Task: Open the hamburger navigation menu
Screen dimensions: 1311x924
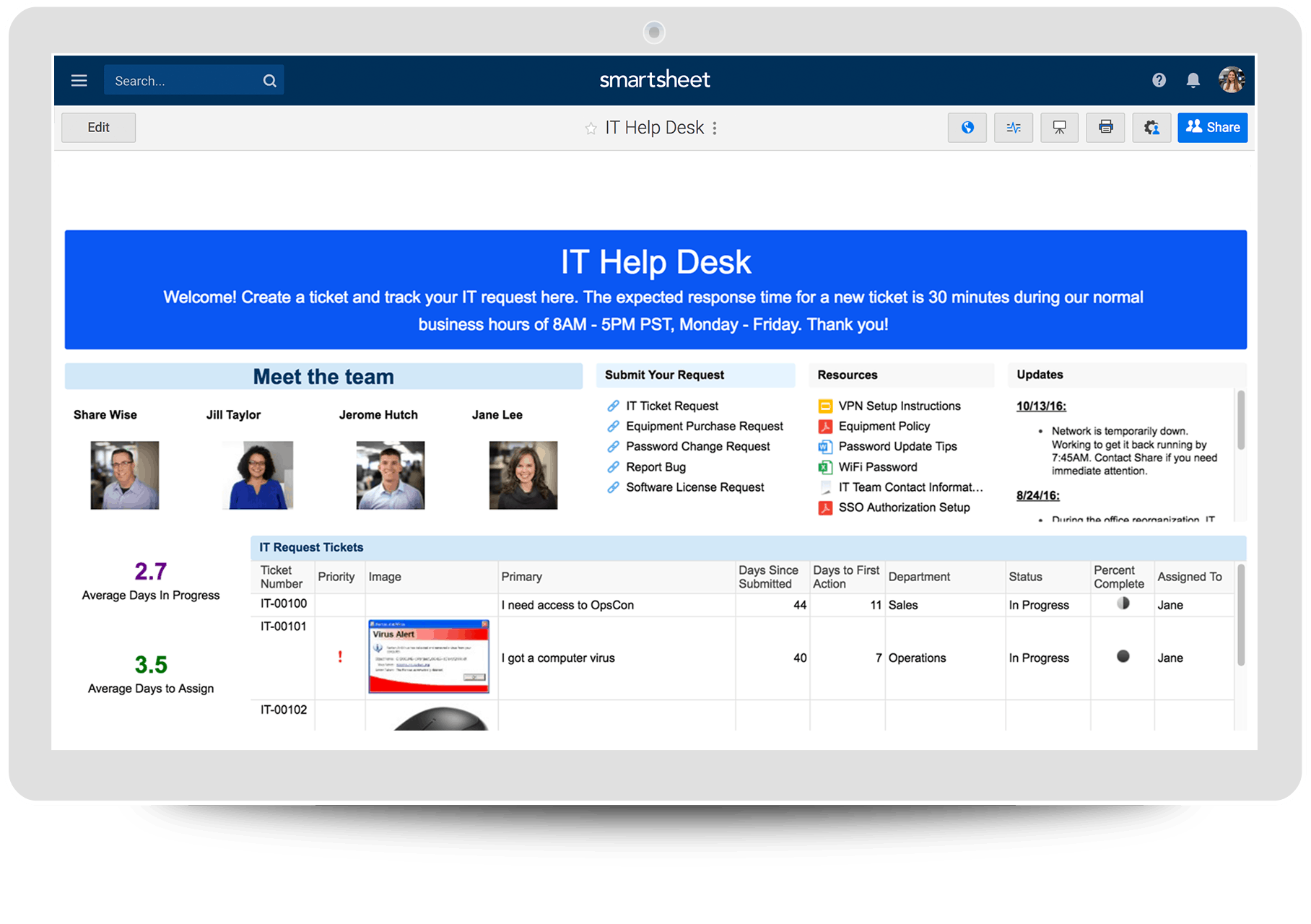Action: [79, 81]
